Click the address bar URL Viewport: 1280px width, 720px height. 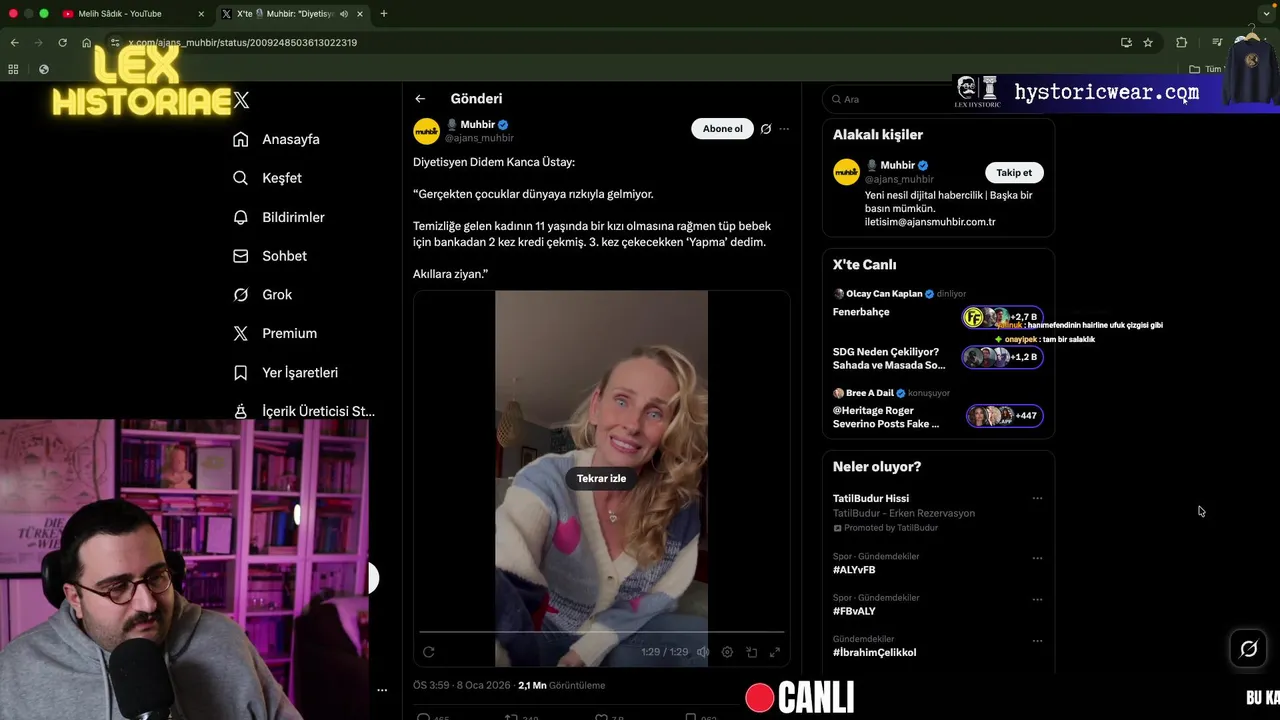tap(243, 43)
